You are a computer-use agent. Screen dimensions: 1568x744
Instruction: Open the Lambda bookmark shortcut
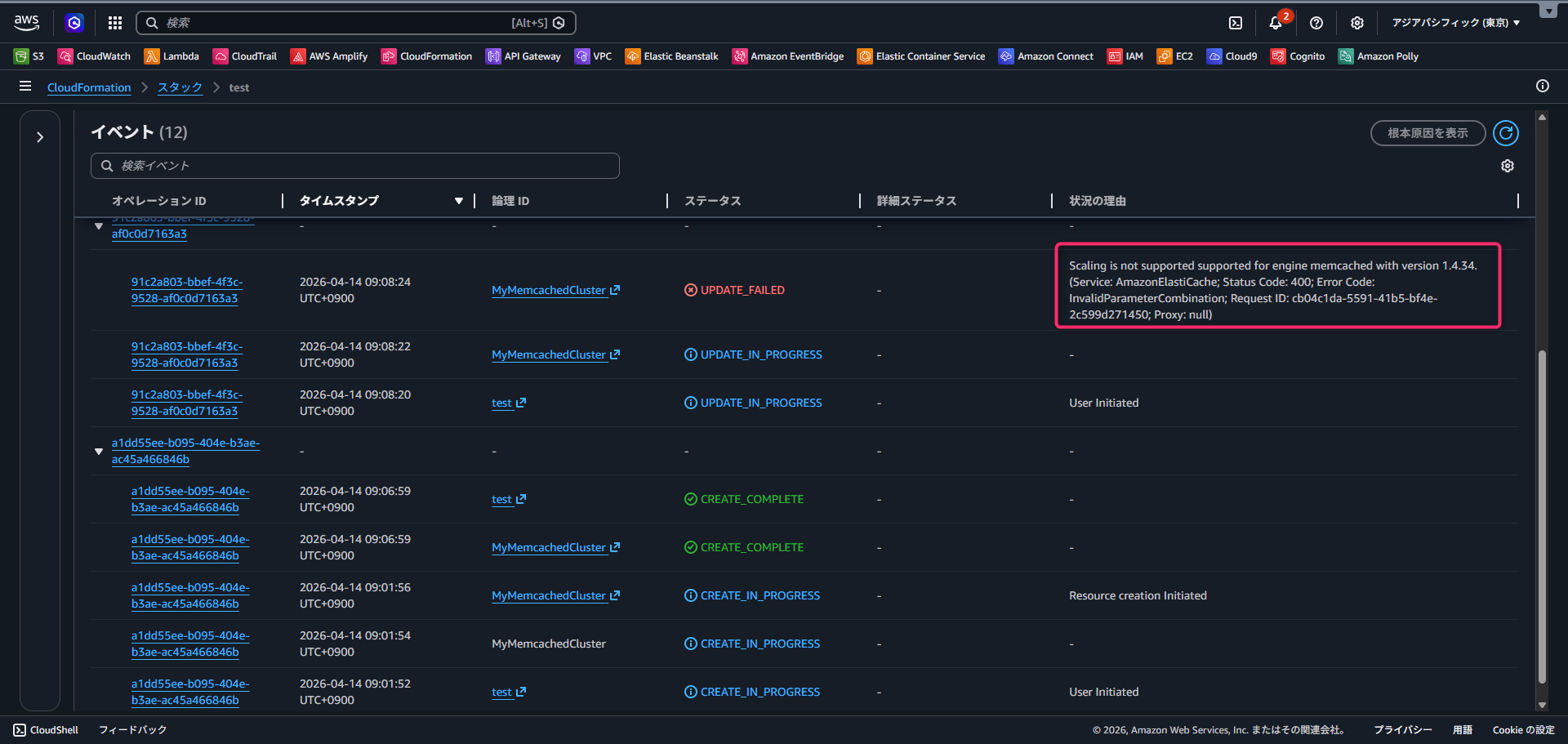pyautogui.click(x=171, y=56)
